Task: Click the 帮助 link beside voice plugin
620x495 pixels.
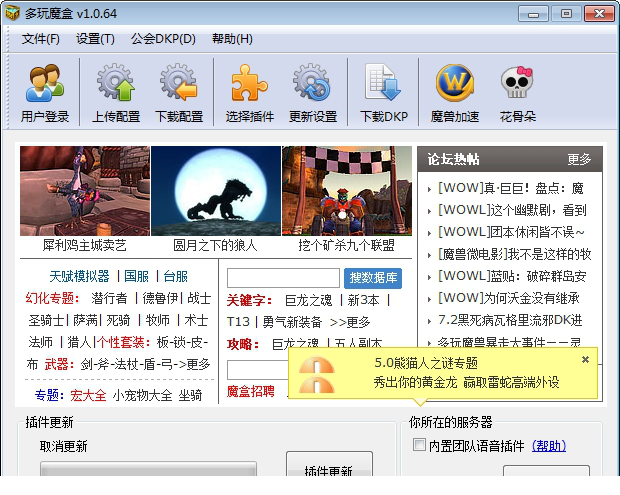Action: pyautogui.click(x=549, y=446)
